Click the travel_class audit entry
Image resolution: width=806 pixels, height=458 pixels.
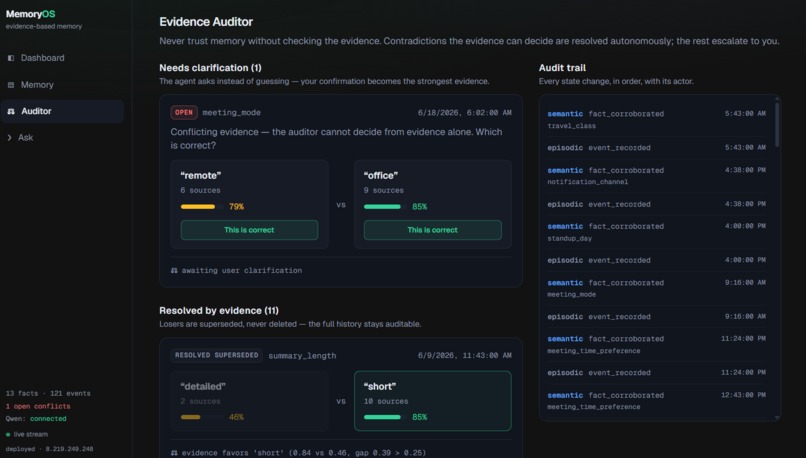[x=656, y=119]
